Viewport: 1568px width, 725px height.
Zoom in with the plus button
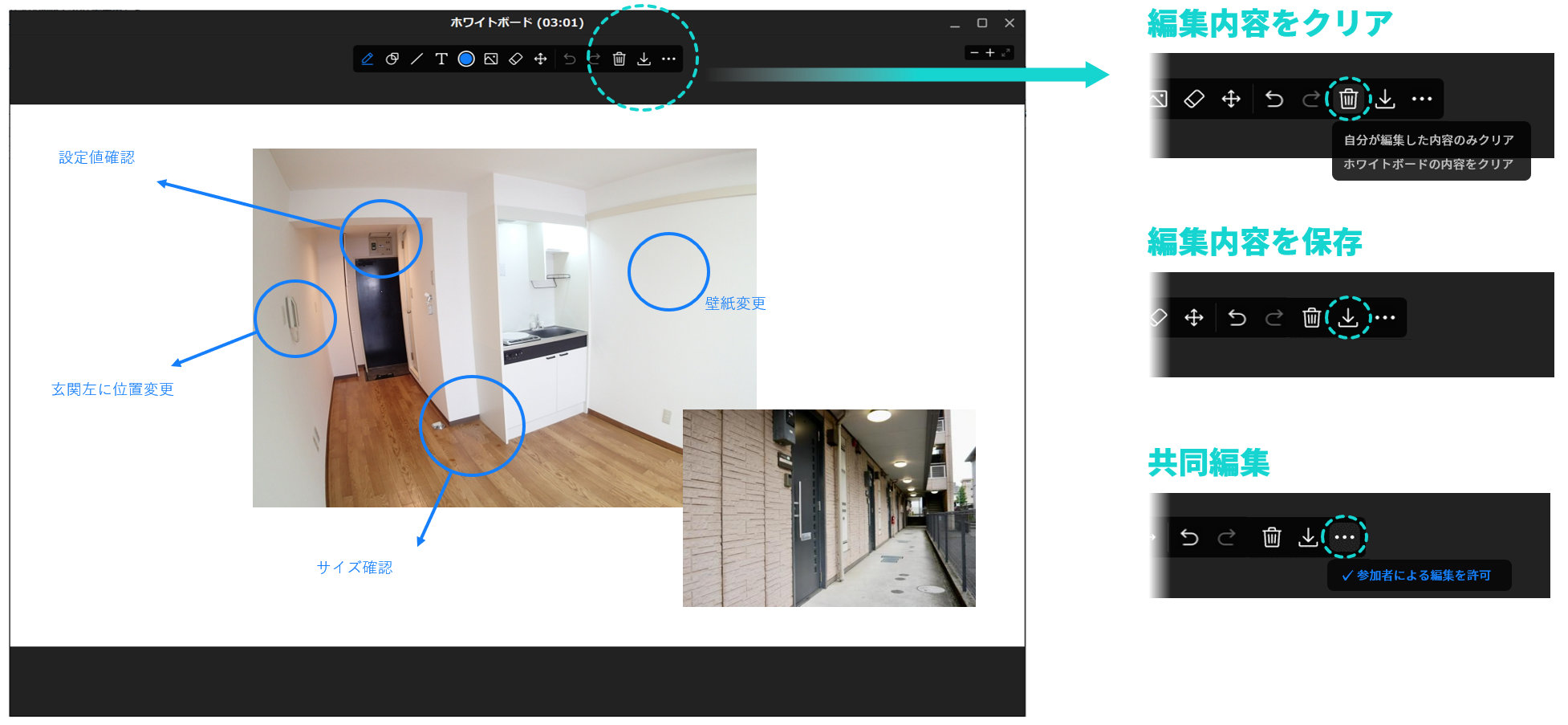coord(990,53)
